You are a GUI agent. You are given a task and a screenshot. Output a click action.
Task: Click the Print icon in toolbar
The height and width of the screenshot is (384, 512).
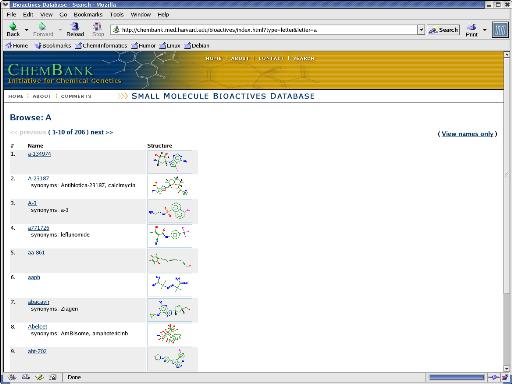[x=472, y=27]
